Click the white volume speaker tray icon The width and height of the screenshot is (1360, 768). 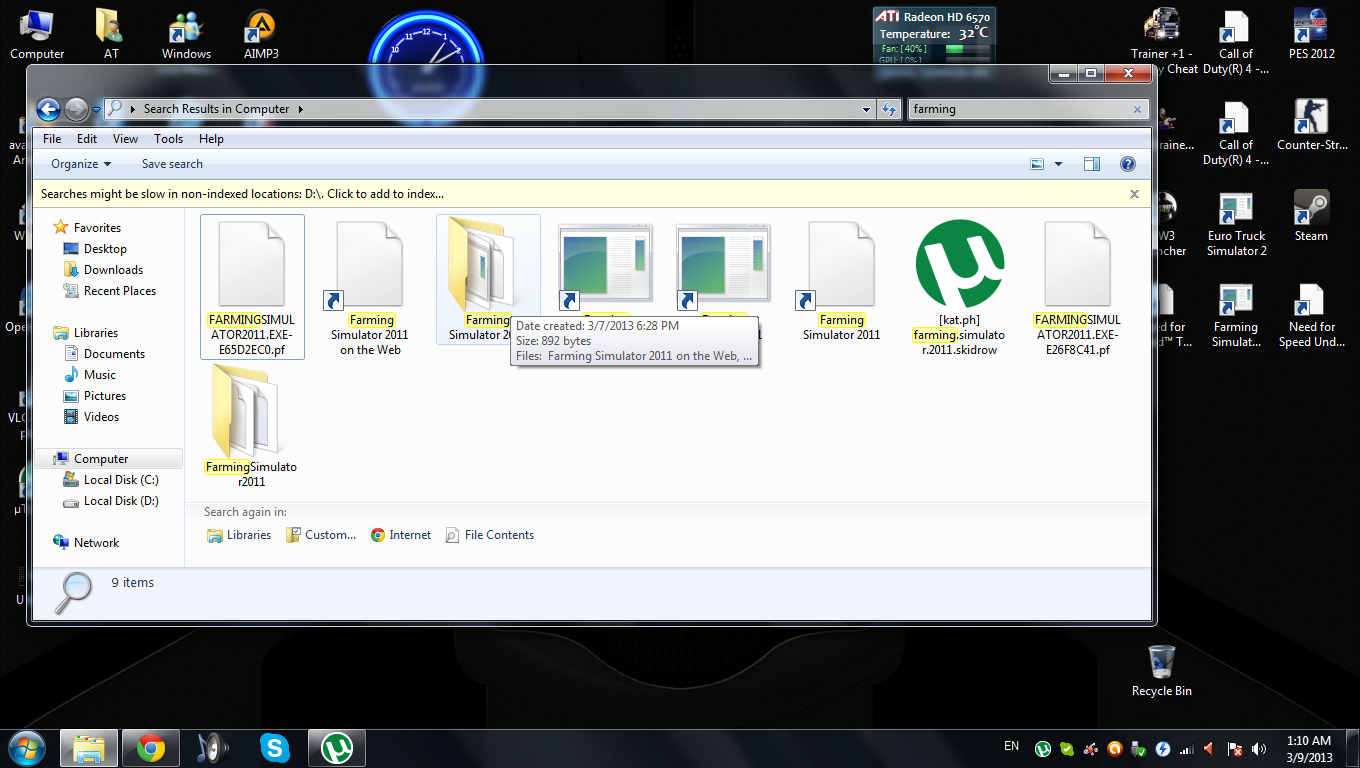pyautogui.click(x=1258, y=748)
